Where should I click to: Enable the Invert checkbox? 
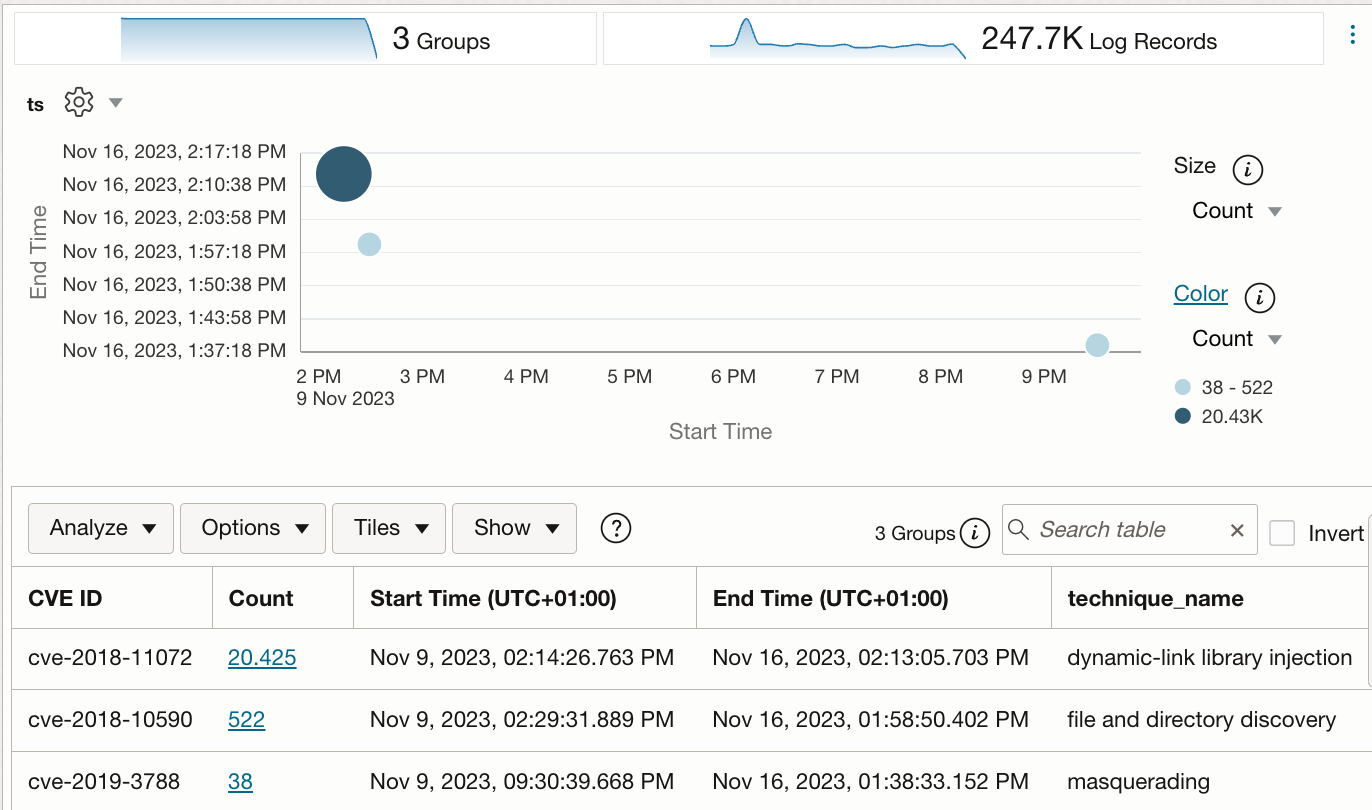pos(1283,533)
